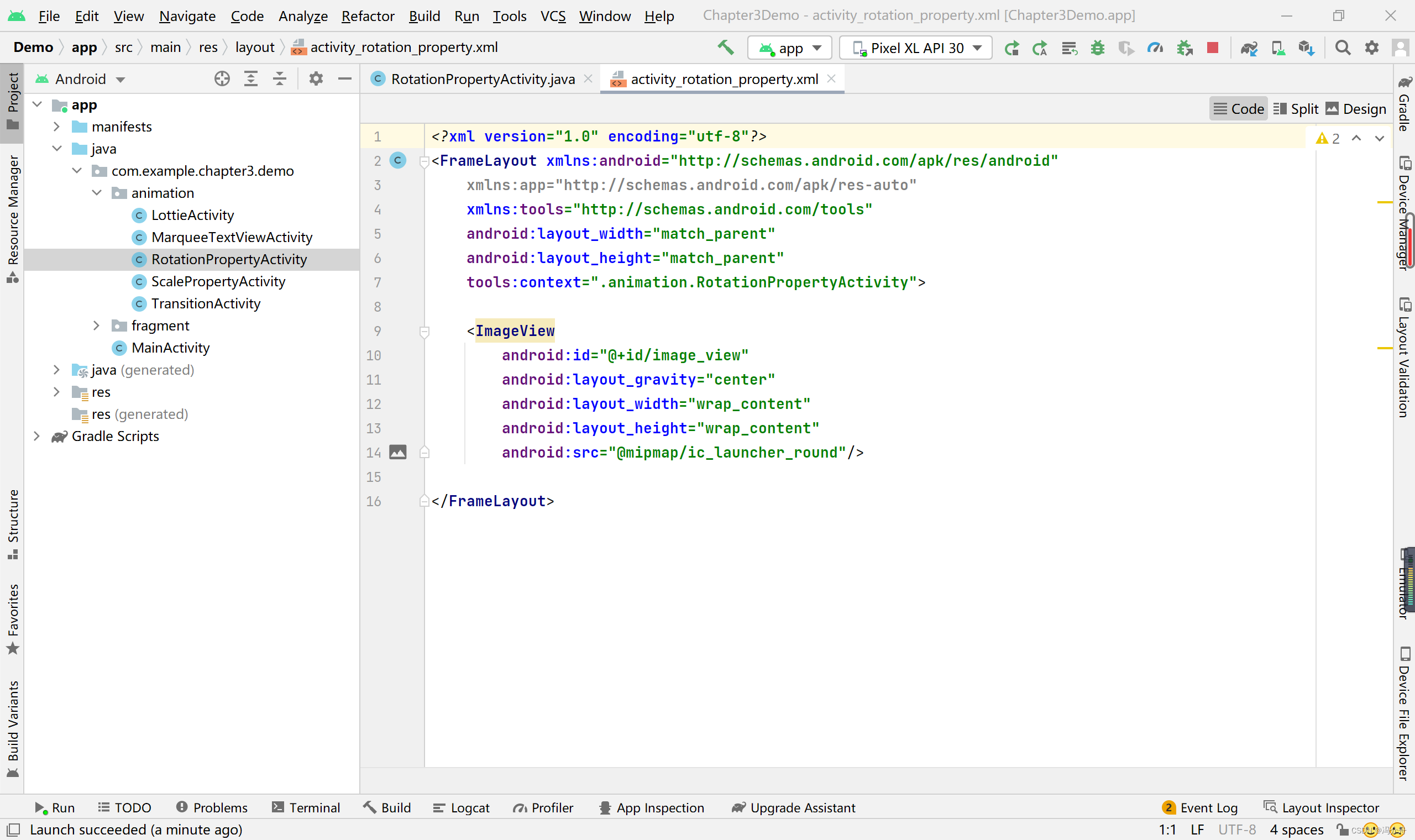Click Collapse All in the Project panel
Screen dimensions: 1415x840
click(280, 78)
